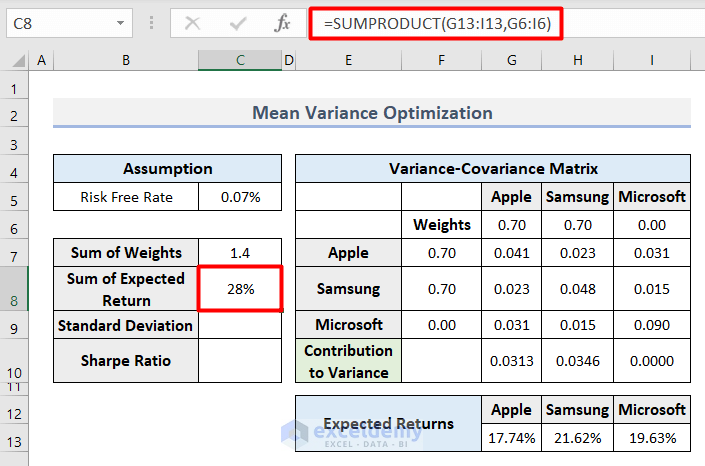
Task: Click the Sum of Weights cell showing 1.4
Action: click(x=240, y=253)
